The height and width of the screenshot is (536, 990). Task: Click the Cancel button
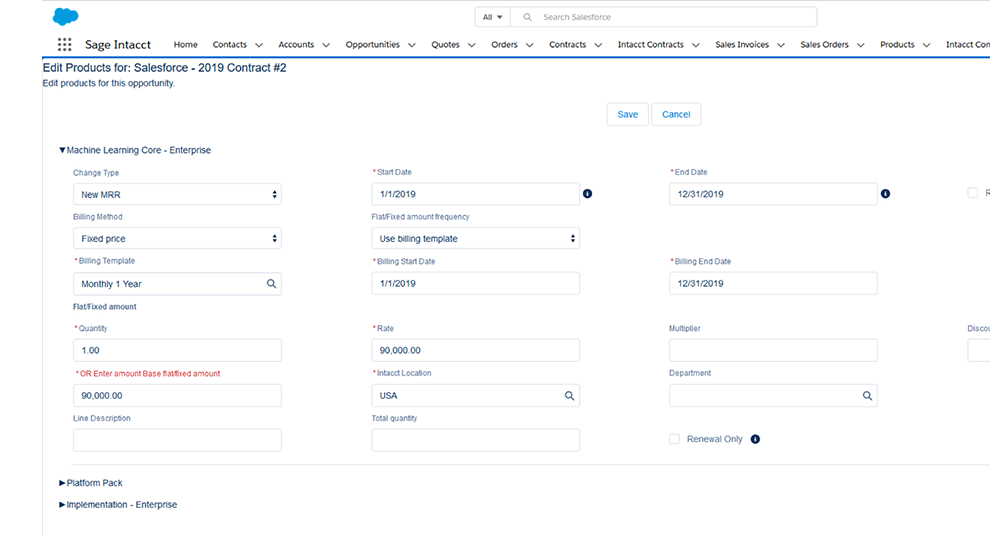click(x=676, y=114)
